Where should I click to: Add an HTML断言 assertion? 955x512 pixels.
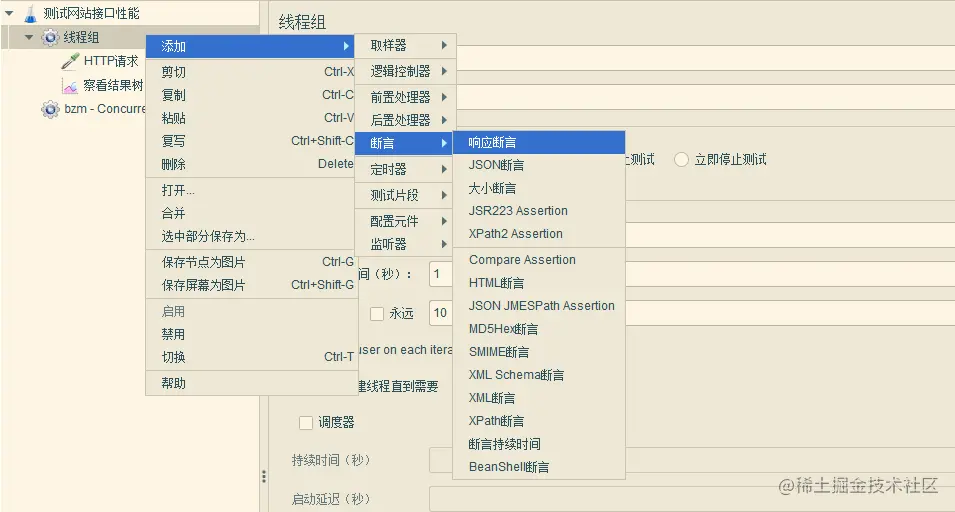click(x=539, y=283)
